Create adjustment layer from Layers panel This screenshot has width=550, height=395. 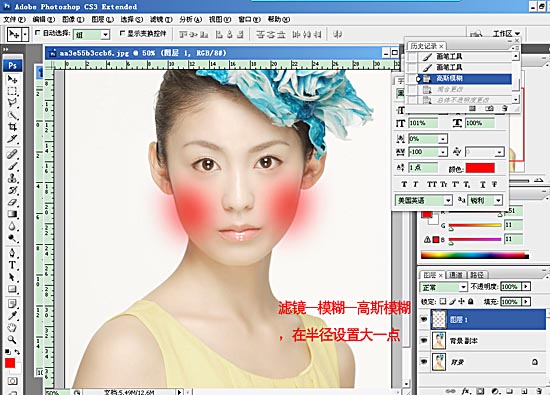coord(495,391)
